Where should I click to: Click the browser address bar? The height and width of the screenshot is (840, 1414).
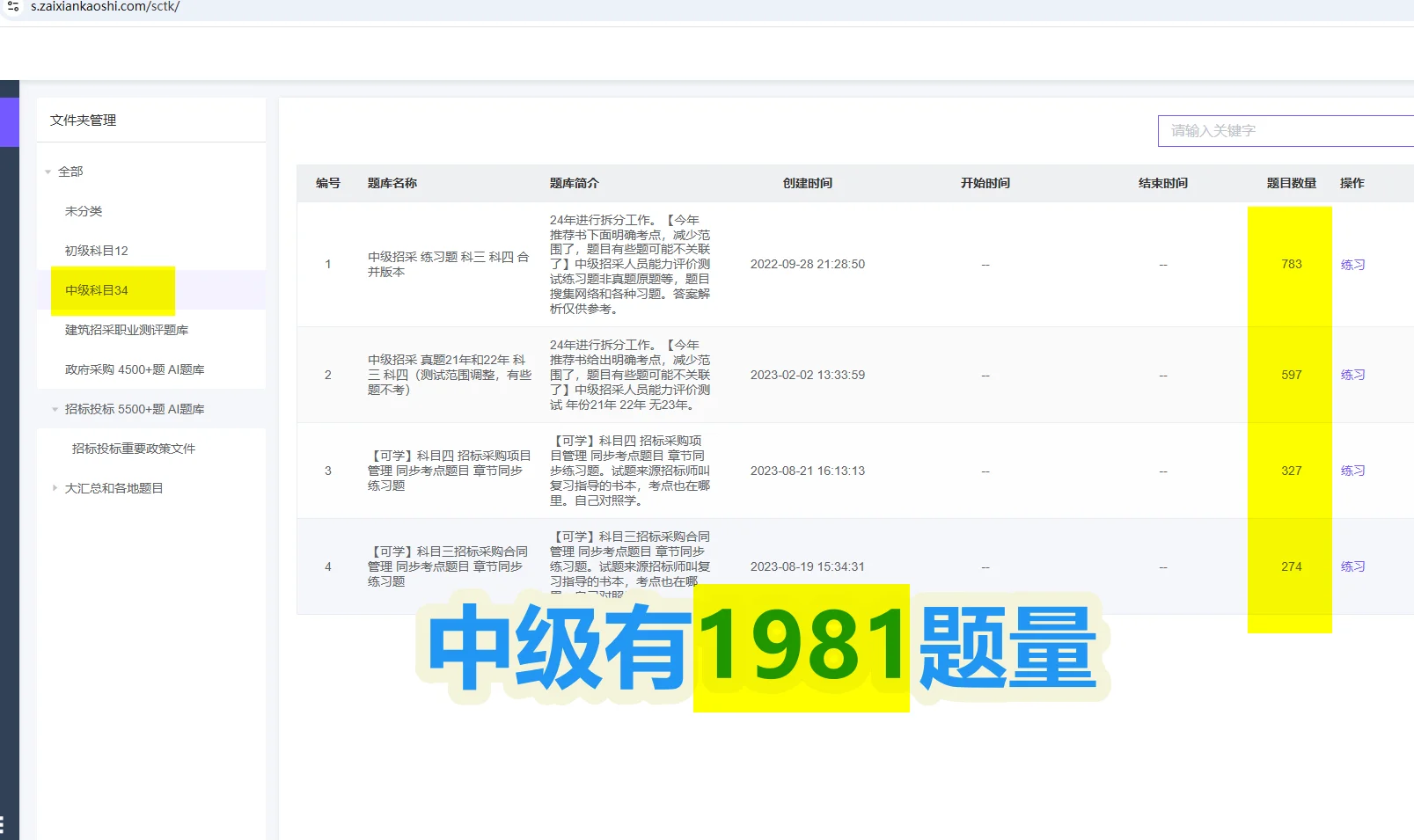264,7
